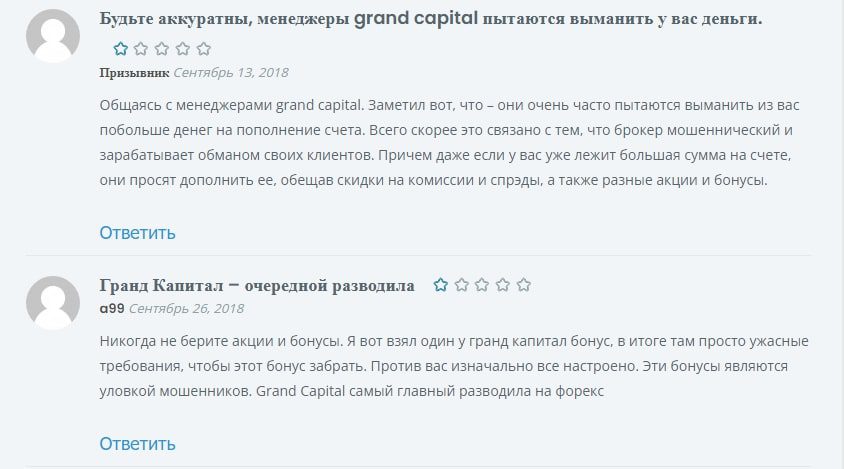Click the title Гранд Капитал – очередной разводила
This screenshot has height=469, width=844.
point(257,285)
